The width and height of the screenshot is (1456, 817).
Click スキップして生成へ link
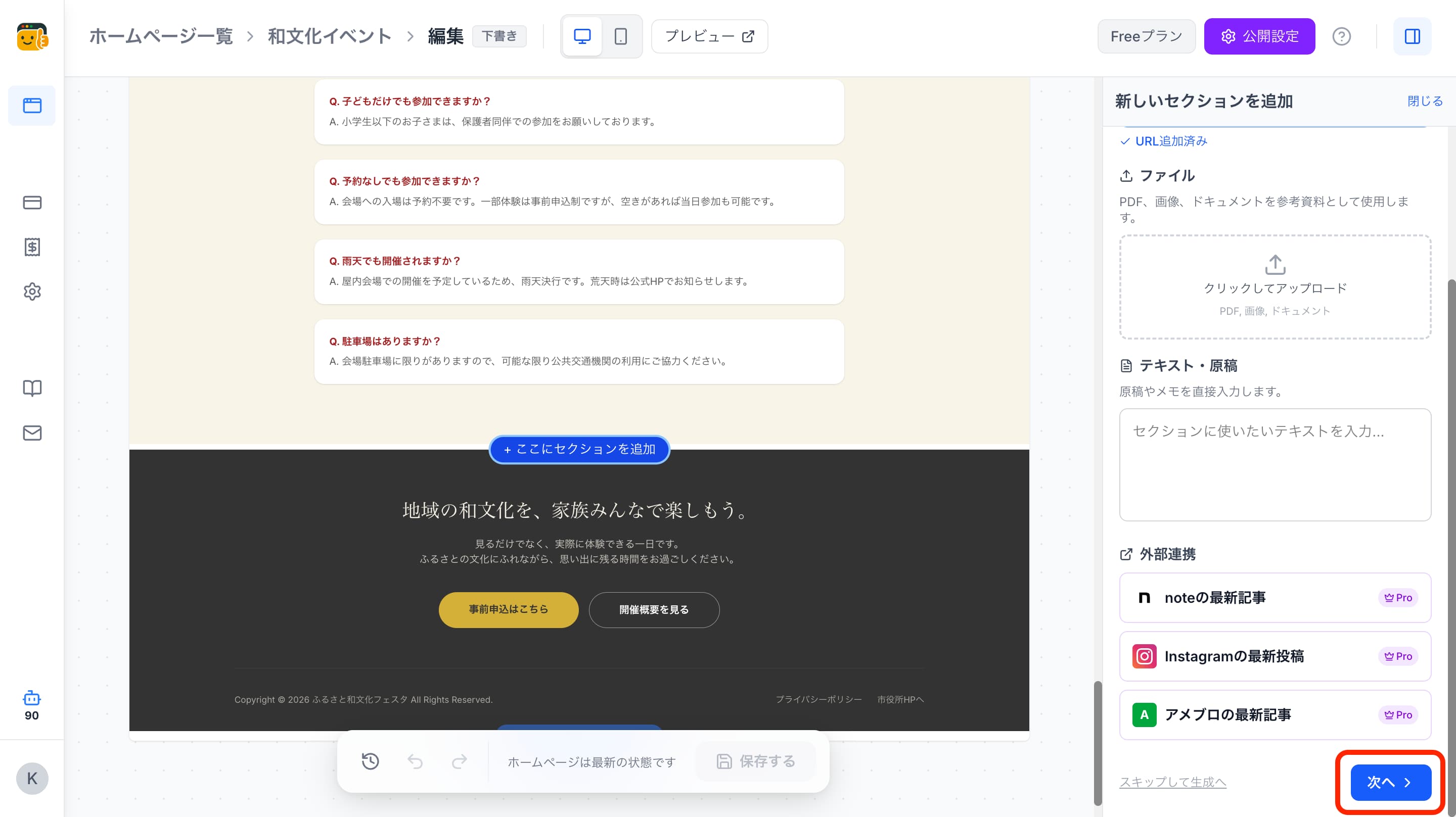(1173, 782)
